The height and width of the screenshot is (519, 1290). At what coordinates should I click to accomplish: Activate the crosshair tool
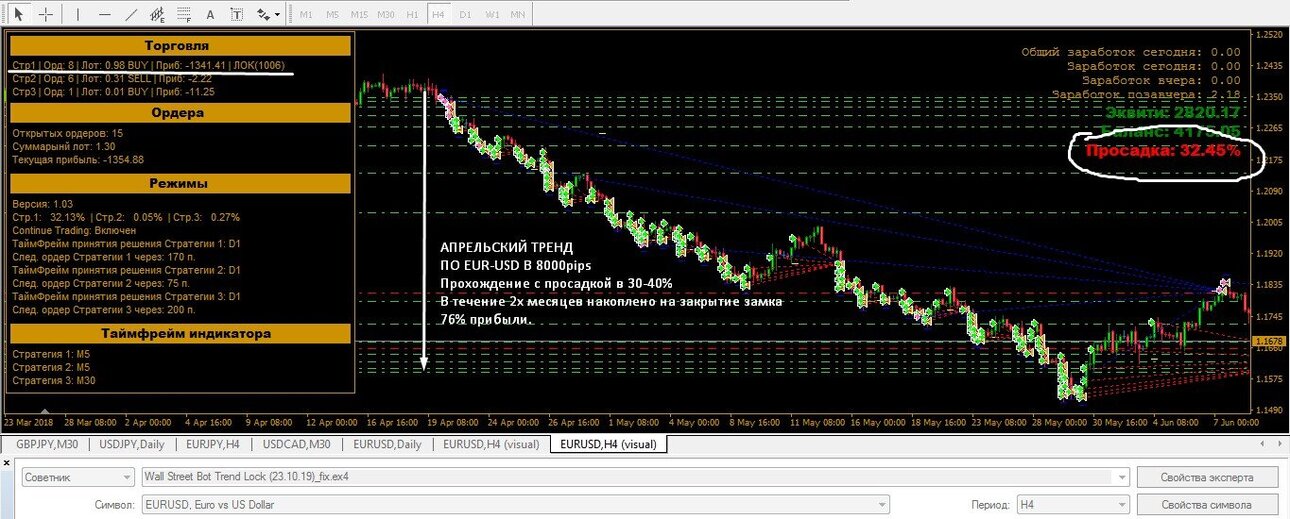point(45,15)
